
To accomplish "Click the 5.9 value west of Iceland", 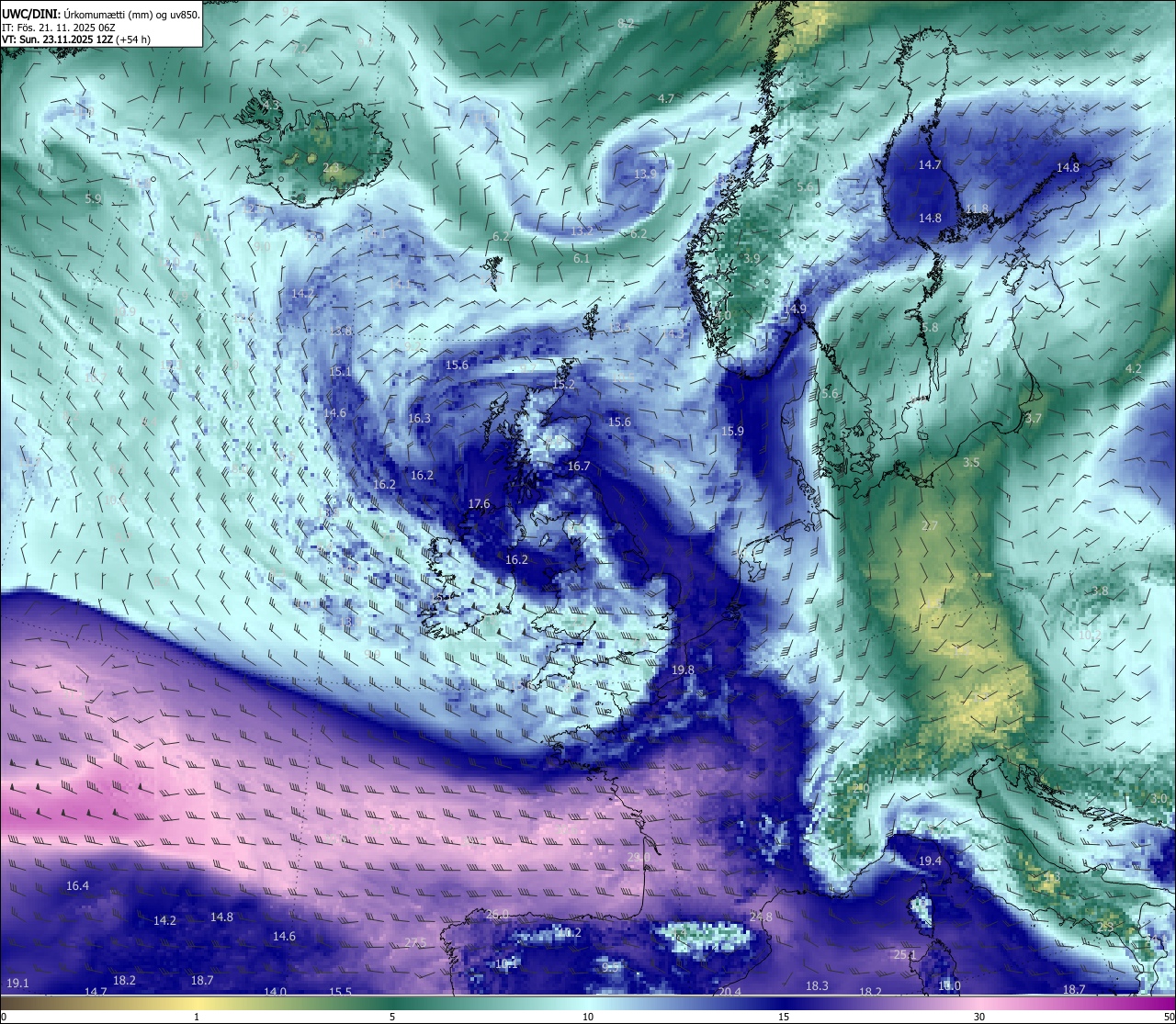I will [x=93, y=198].
